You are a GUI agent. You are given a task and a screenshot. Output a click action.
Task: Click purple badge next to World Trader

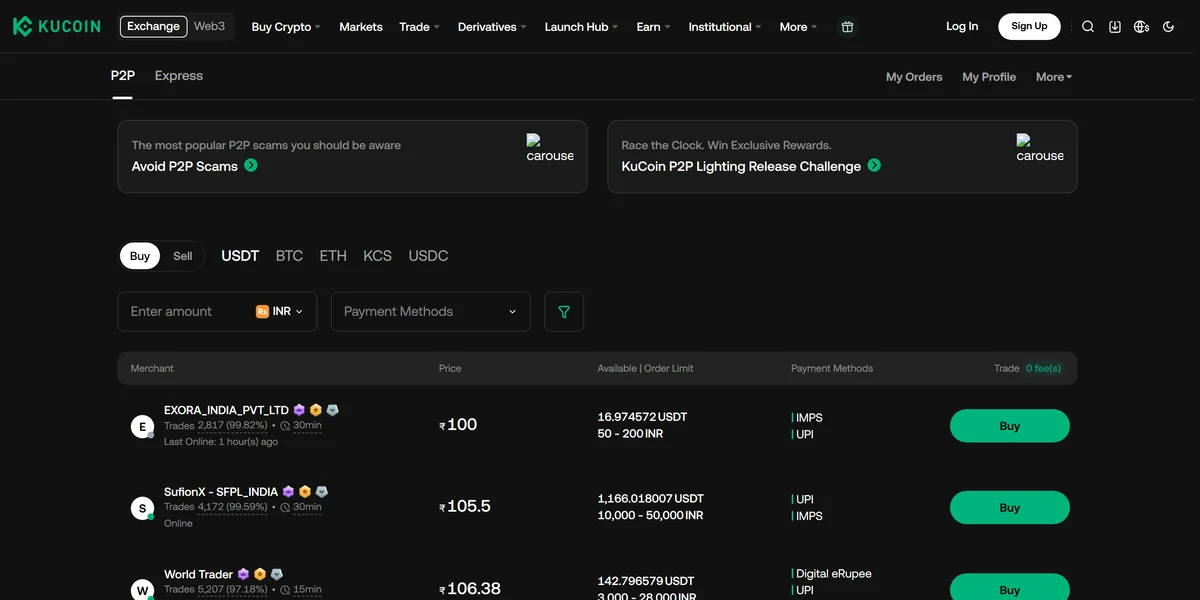tap(243, 574)
